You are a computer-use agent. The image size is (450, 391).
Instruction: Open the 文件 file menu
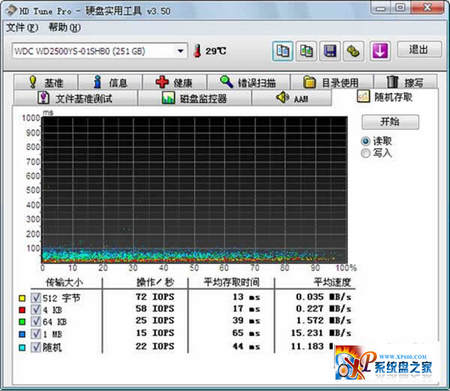[22, 28]
